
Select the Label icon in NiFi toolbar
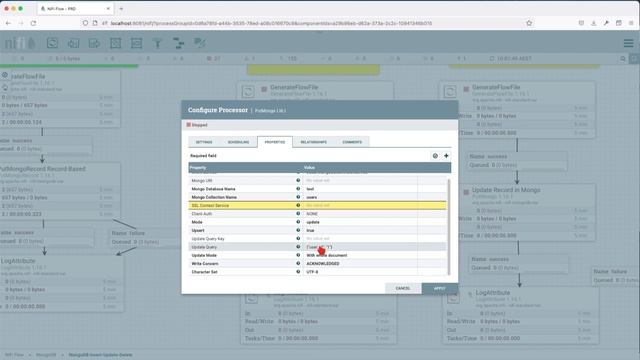(x=200, y=43)
